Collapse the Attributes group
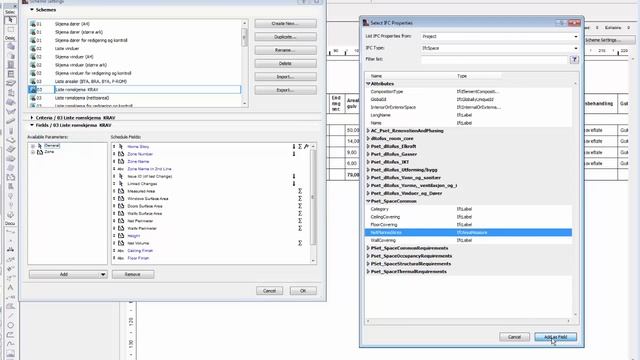The image size is (640, 360). [368, 84]
